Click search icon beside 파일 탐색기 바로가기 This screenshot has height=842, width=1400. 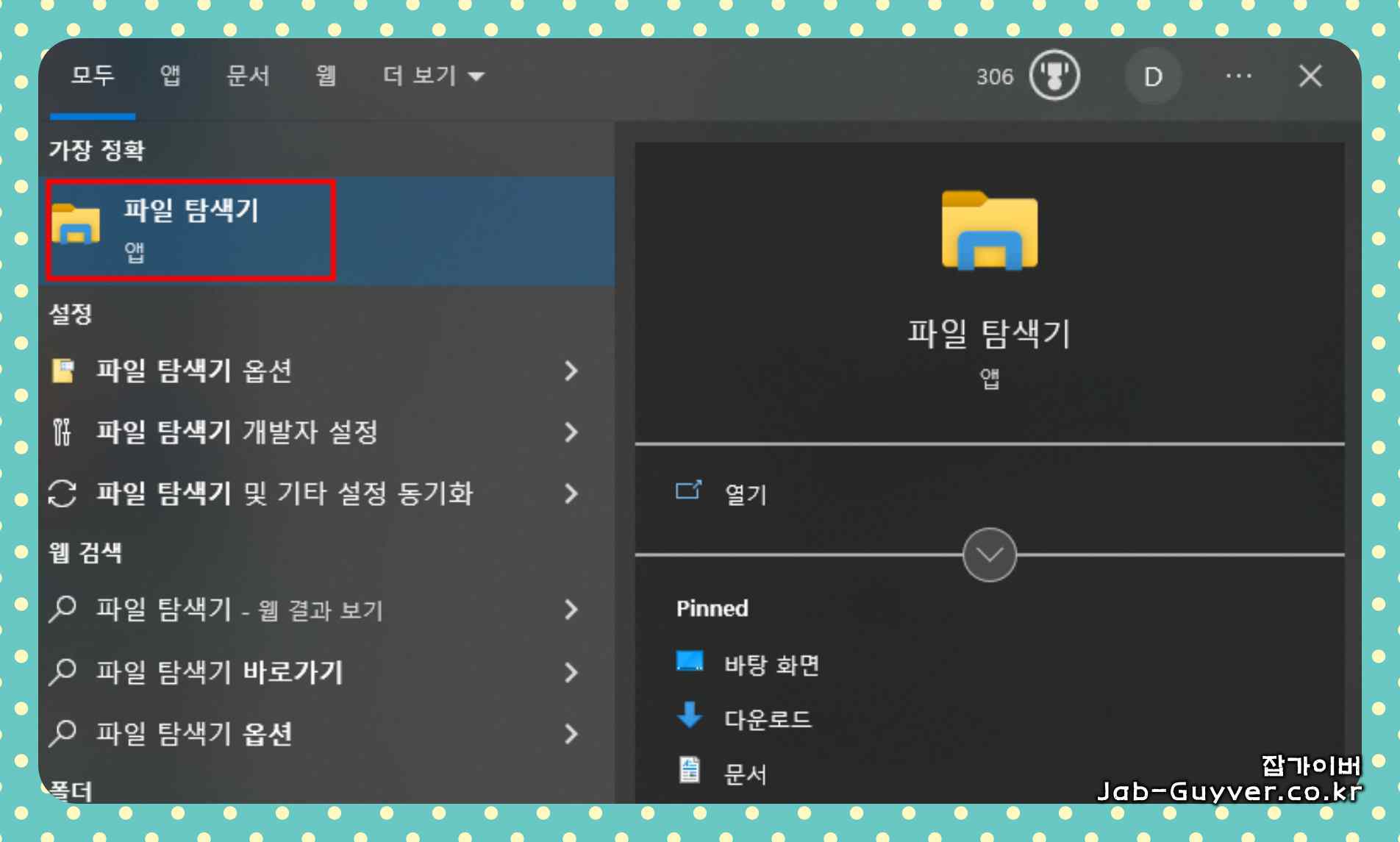(x=63, y=672)
